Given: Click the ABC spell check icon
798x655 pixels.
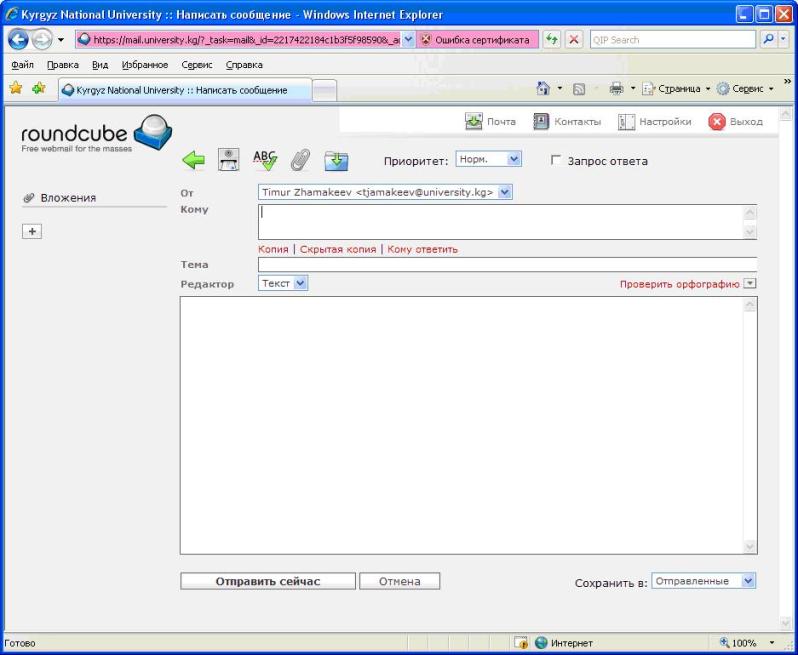Looking at the screenshot, I should [264, 160].
